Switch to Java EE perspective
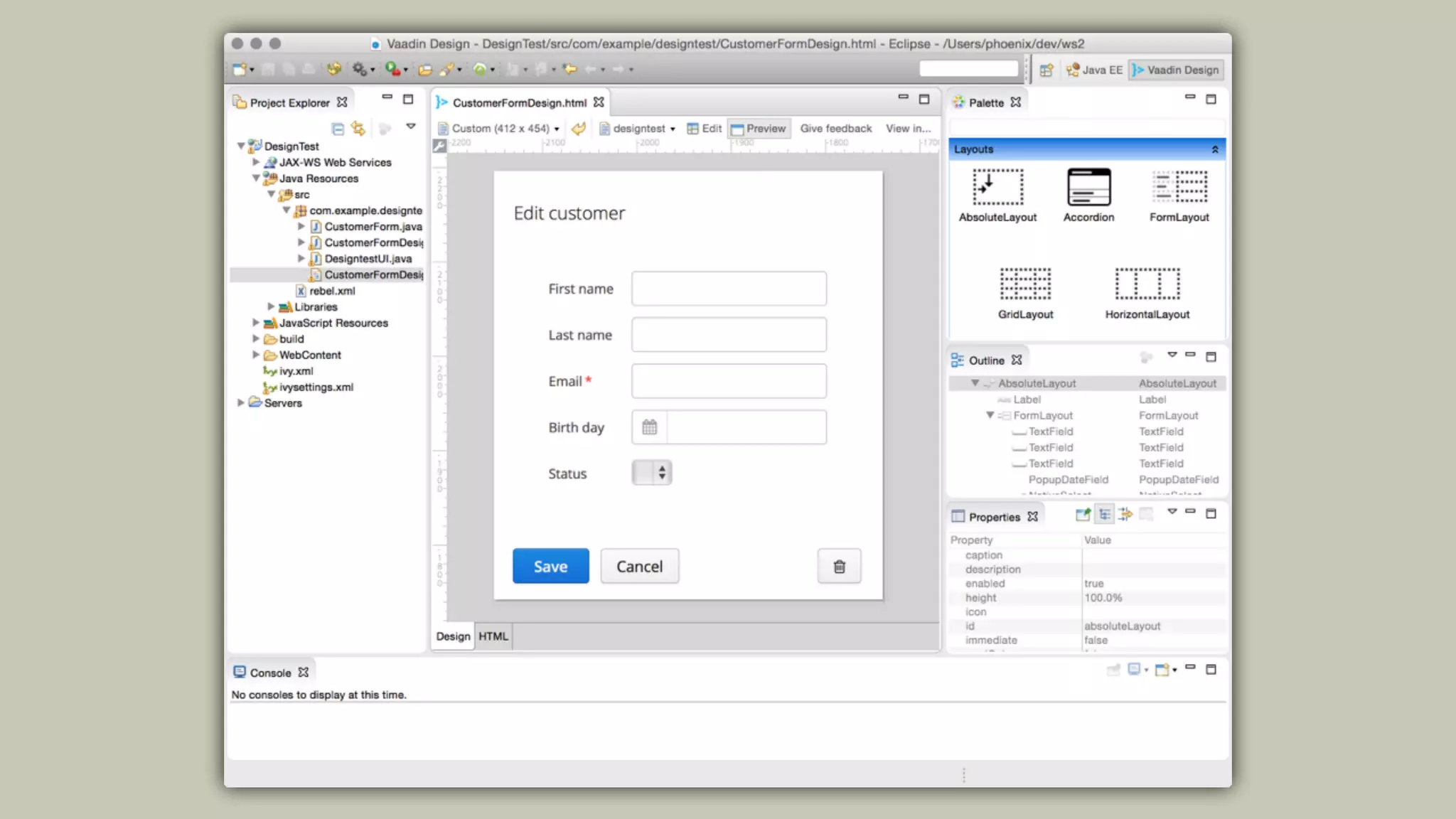Screen dimensions: 1456x819 [1093, 70]
